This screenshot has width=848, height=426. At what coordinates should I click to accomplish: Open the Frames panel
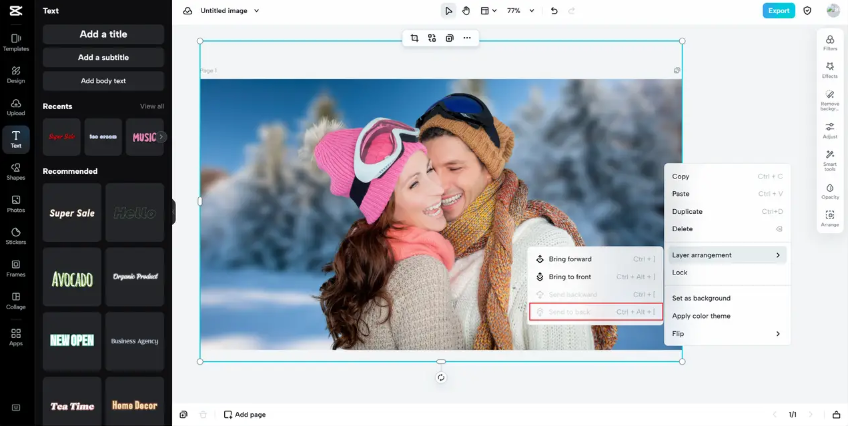(x=16, y=269)
